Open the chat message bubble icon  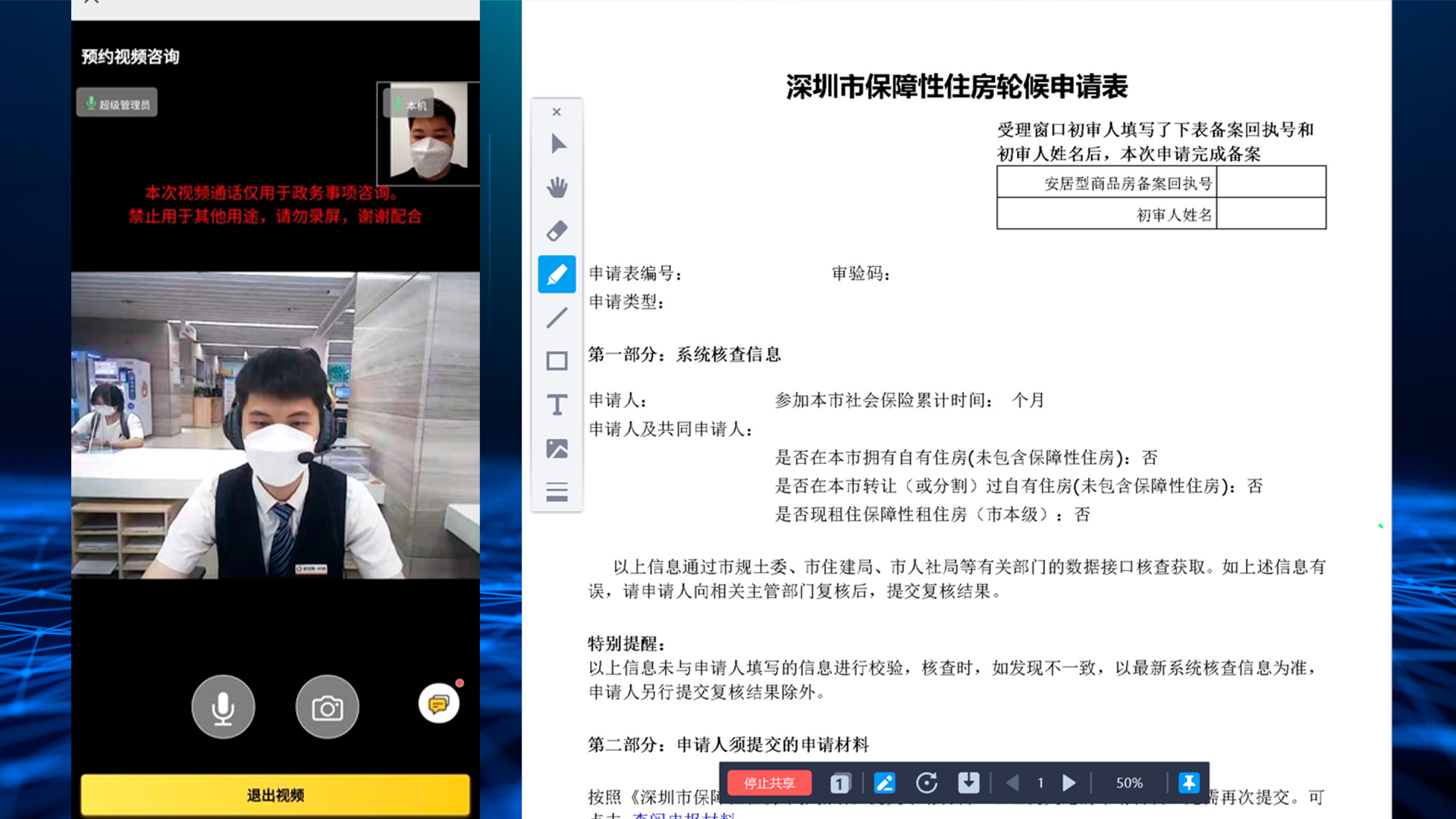point(439,704)
